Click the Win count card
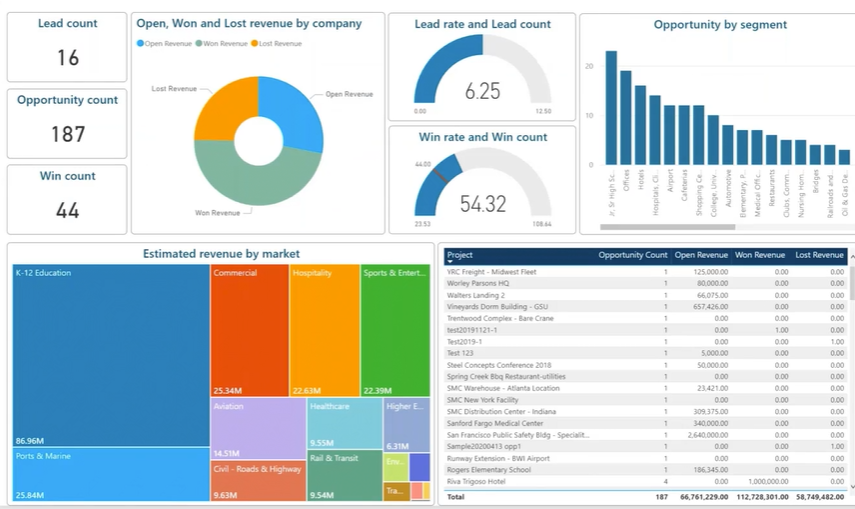 (67, 199)
